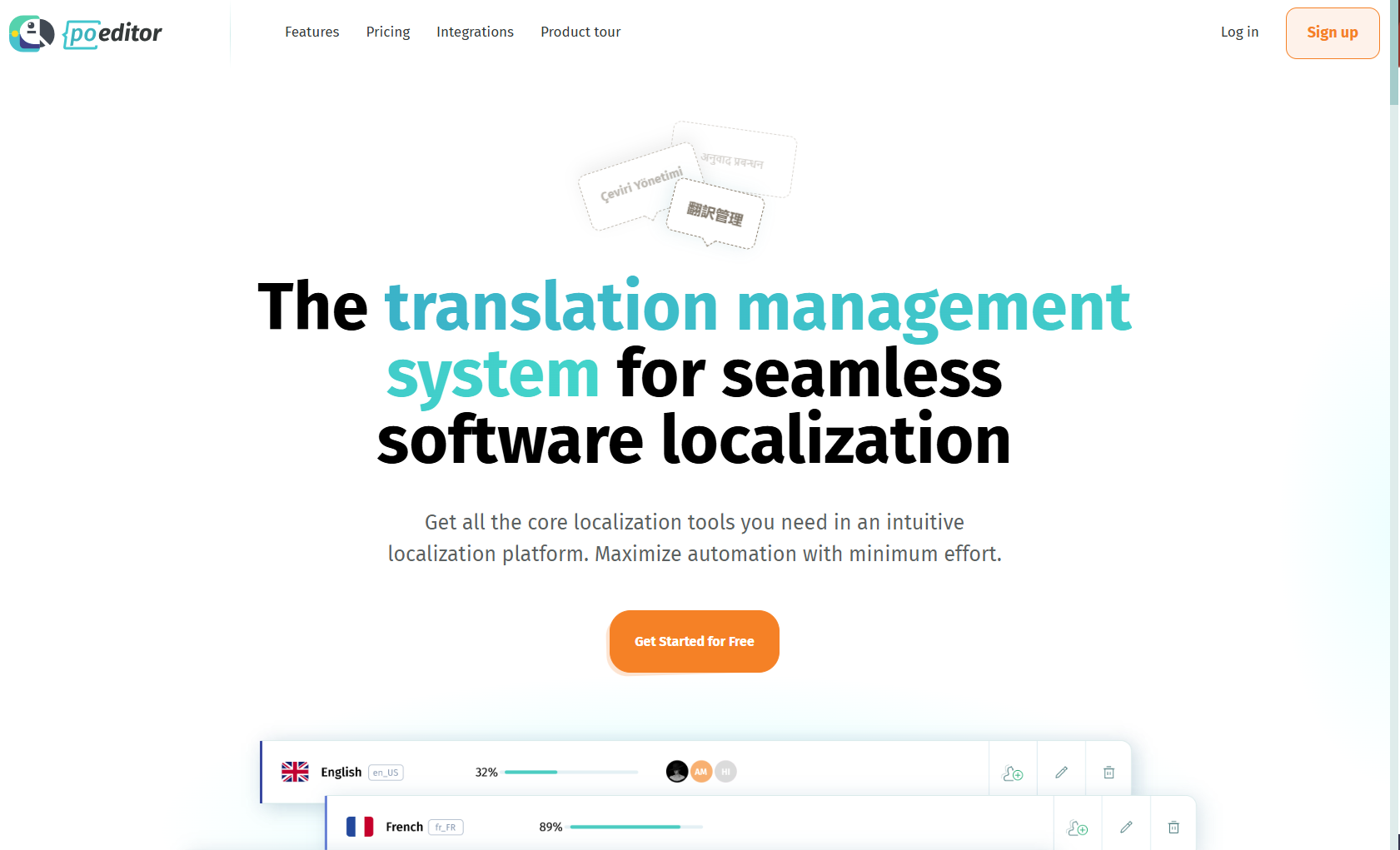This screenshot has height=850, width=1400.
Task: Click the 89% progress value
Action: click(551, 827)
